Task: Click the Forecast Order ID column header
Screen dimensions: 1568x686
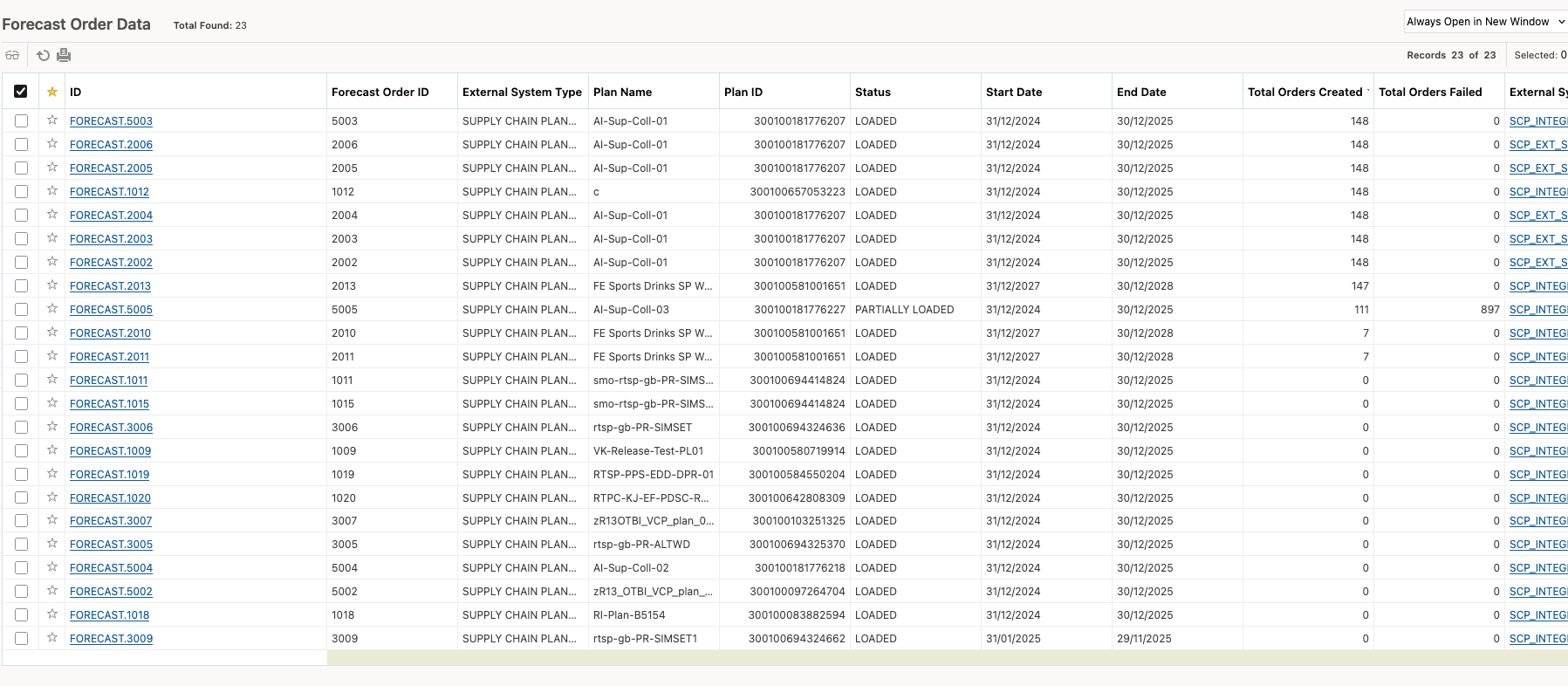Action: point(380,92)
